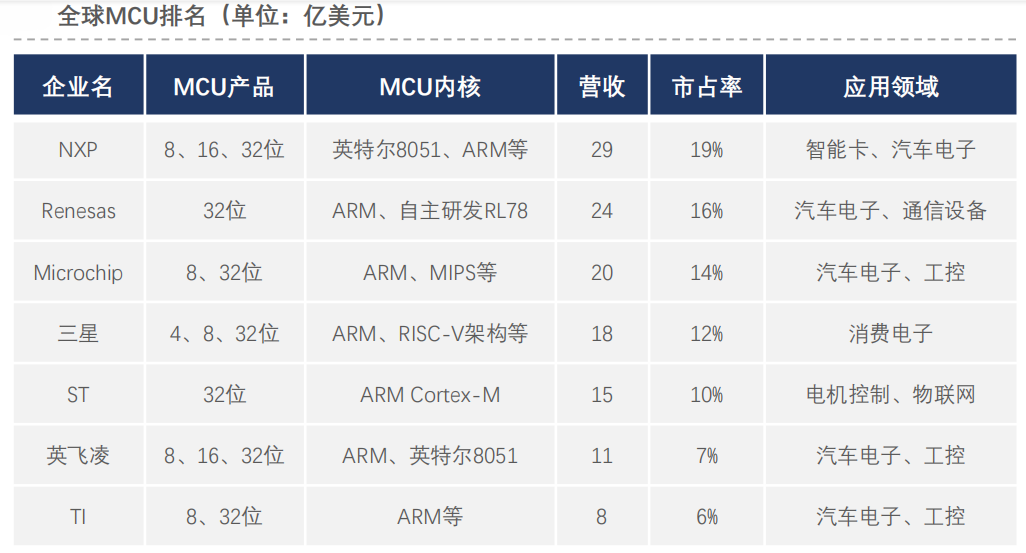Click the TI company cell
The image size is (1026, 553).
pos(79,516)
